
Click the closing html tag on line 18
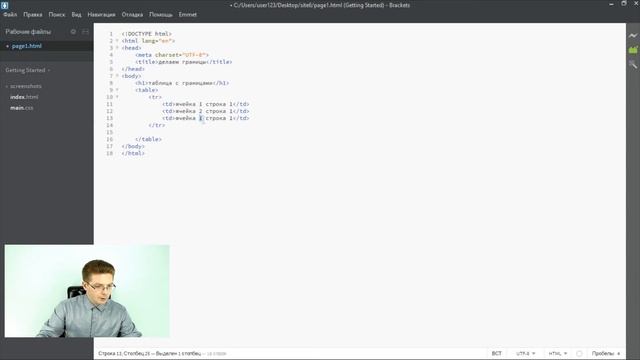click(x=133, y=153)
